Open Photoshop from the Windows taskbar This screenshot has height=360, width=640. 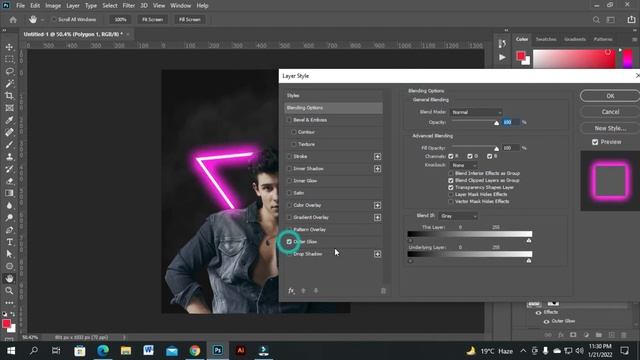(218, 351)
